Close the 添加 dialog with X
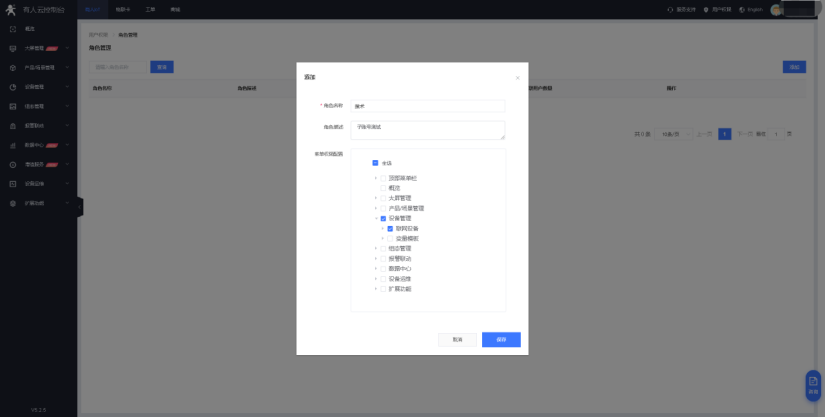This screenshot has width=826, height=417. coord(517,78)
